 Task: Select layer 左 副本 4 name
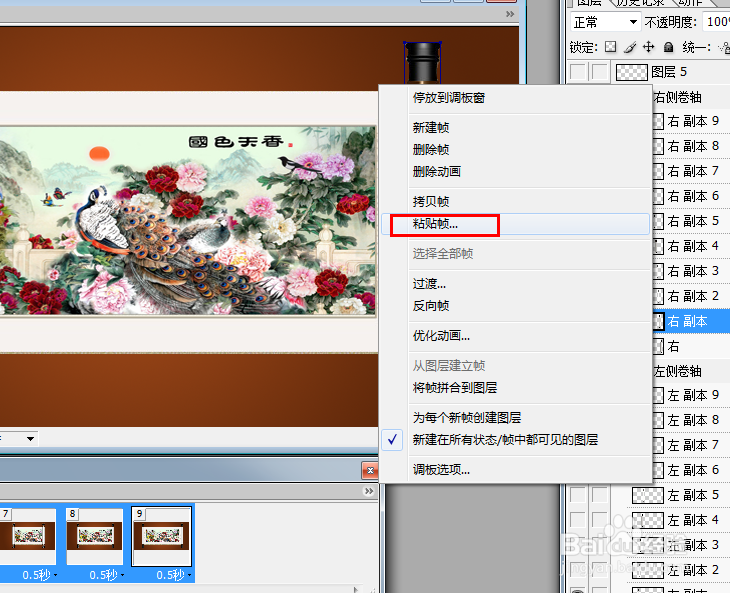693,520
